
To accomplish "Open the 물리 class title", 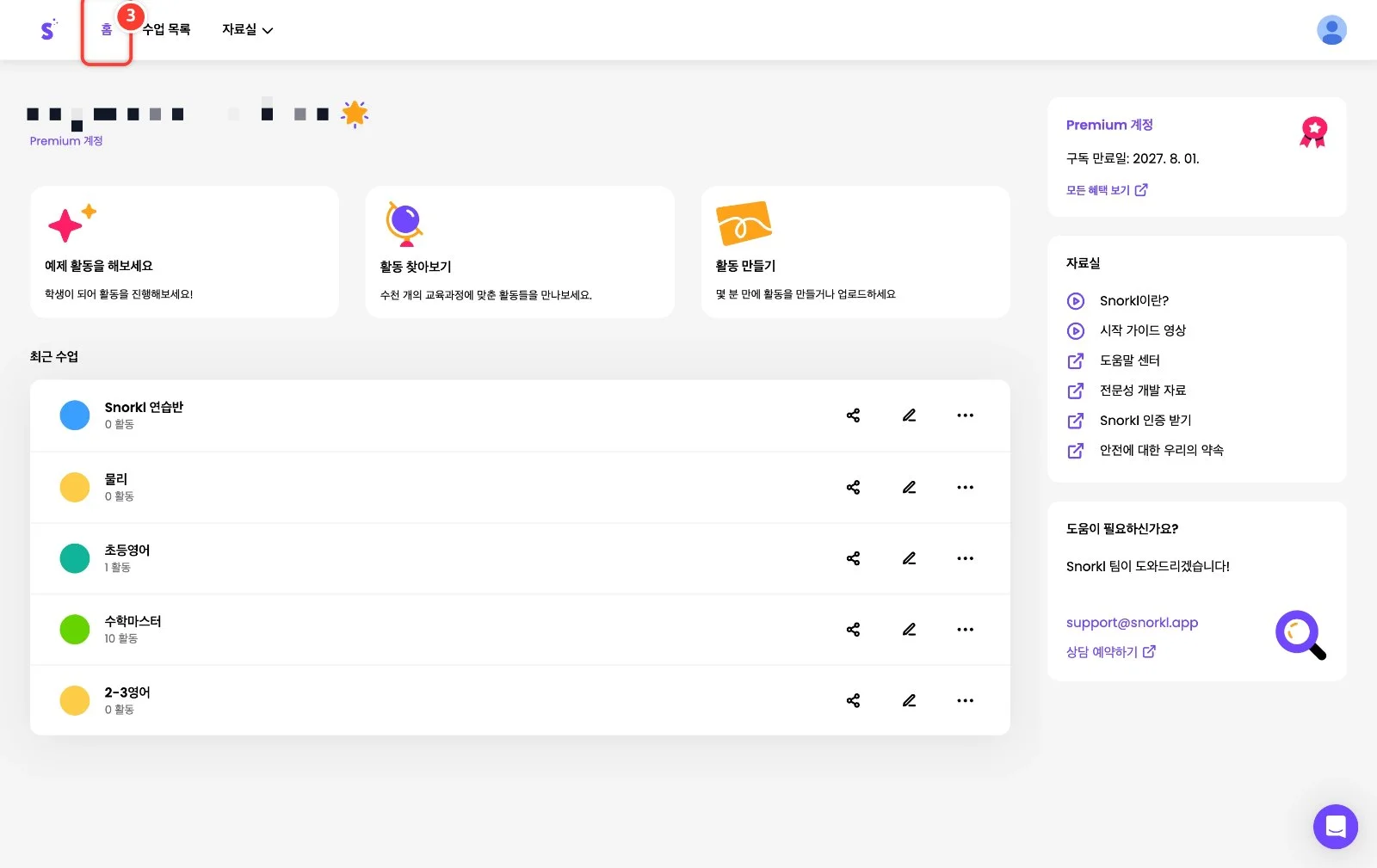I will pyautogui.click(x=116, y=479).
